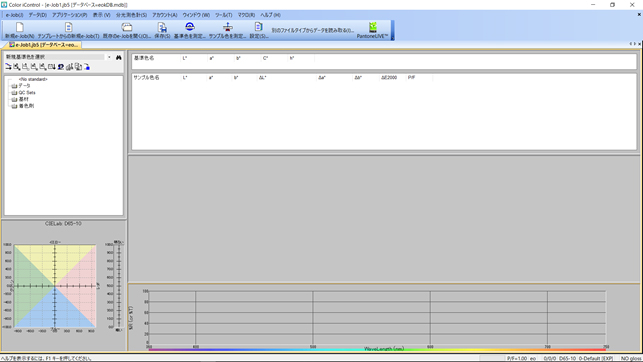Click the Δb* column header
Screen dimensions: 643x362
(x=366, y=77)
